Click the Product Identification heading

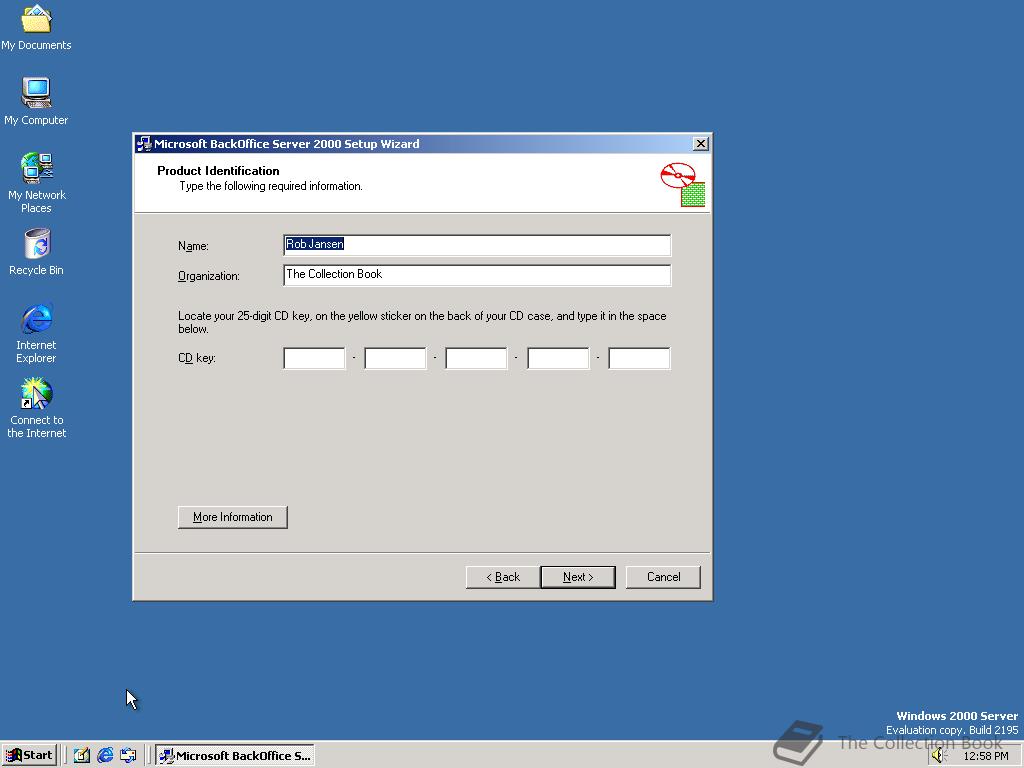218,170
